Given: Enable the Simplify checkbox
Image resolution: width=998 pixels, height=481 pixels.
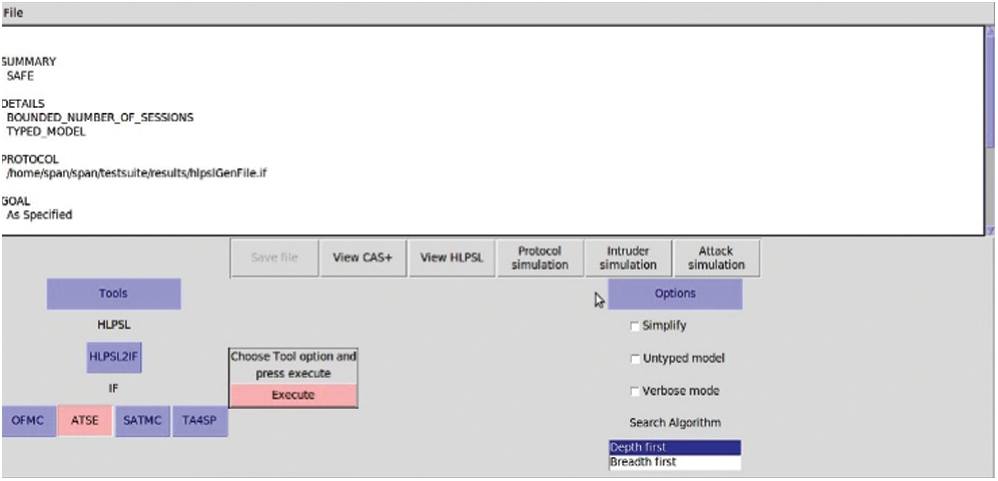Looking at the screenshot, I should click(635, 326).
